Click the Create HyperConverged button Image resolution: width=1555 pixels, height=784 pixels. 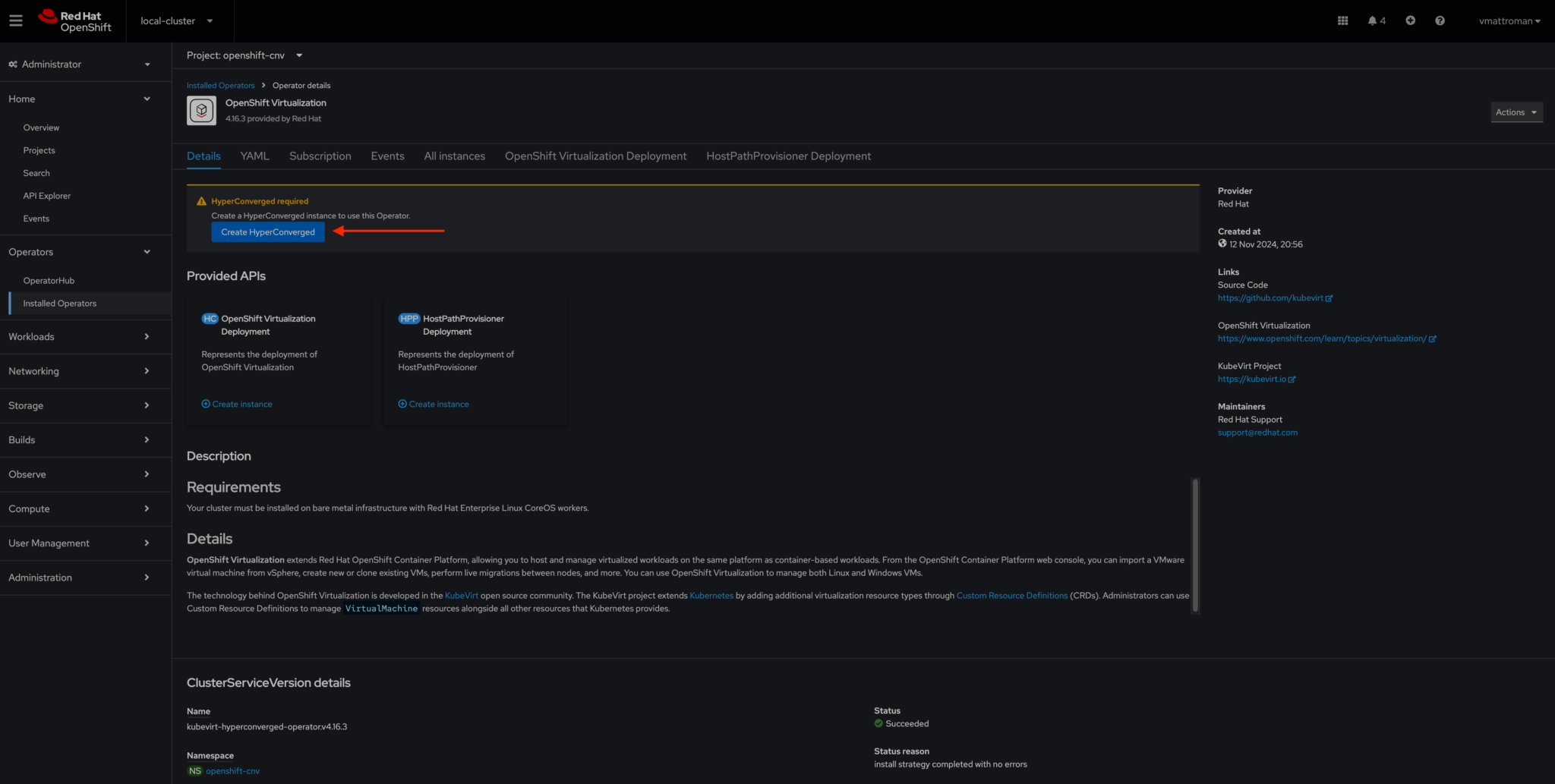tap(267, 231)
